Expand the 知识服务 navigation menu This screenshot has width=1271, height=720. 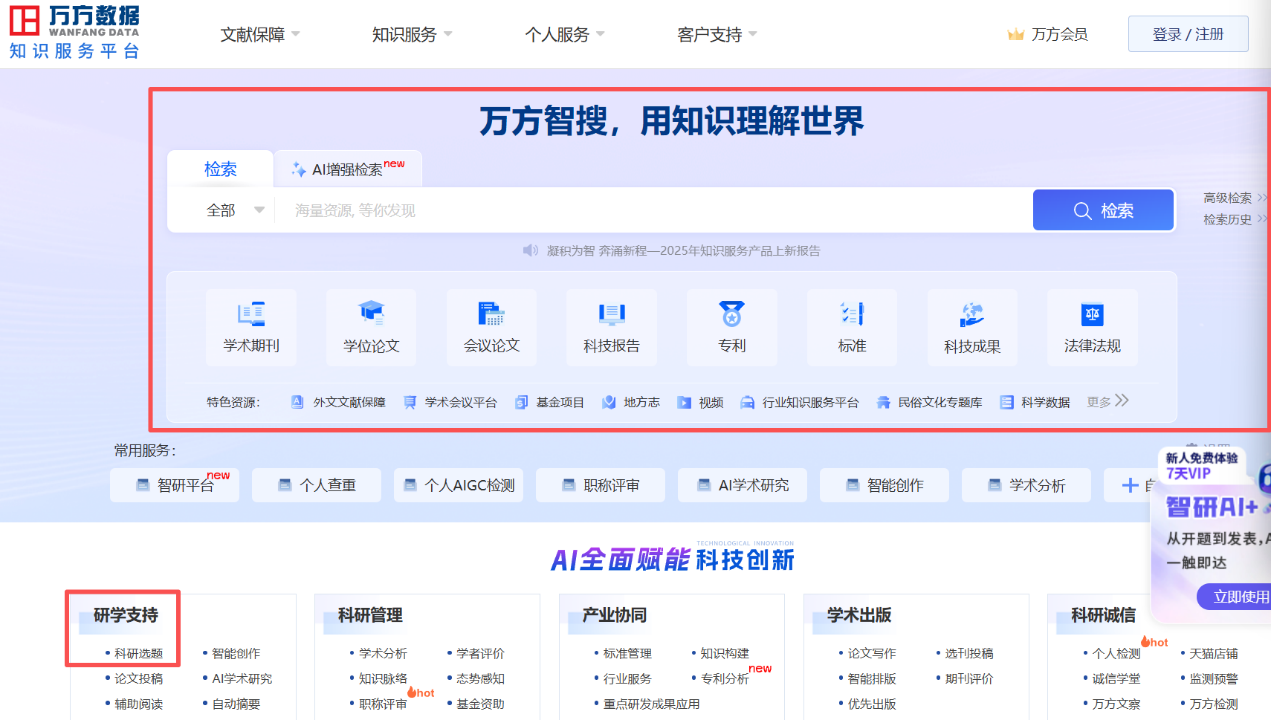412,35
